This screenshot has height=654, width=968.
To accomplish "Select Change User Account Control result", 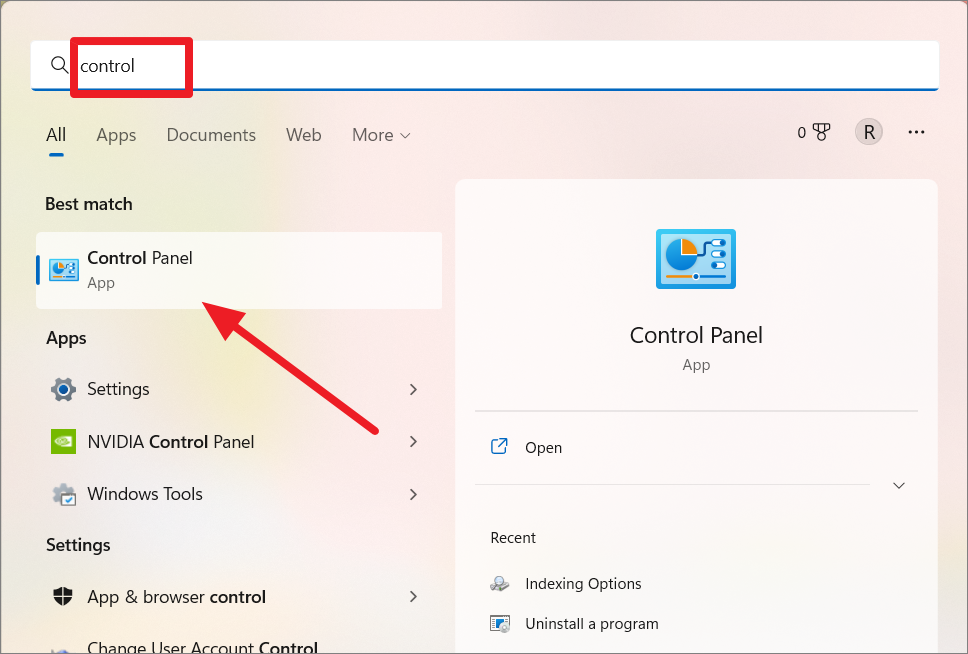I will pyautogui.click(x=202, y=647).
